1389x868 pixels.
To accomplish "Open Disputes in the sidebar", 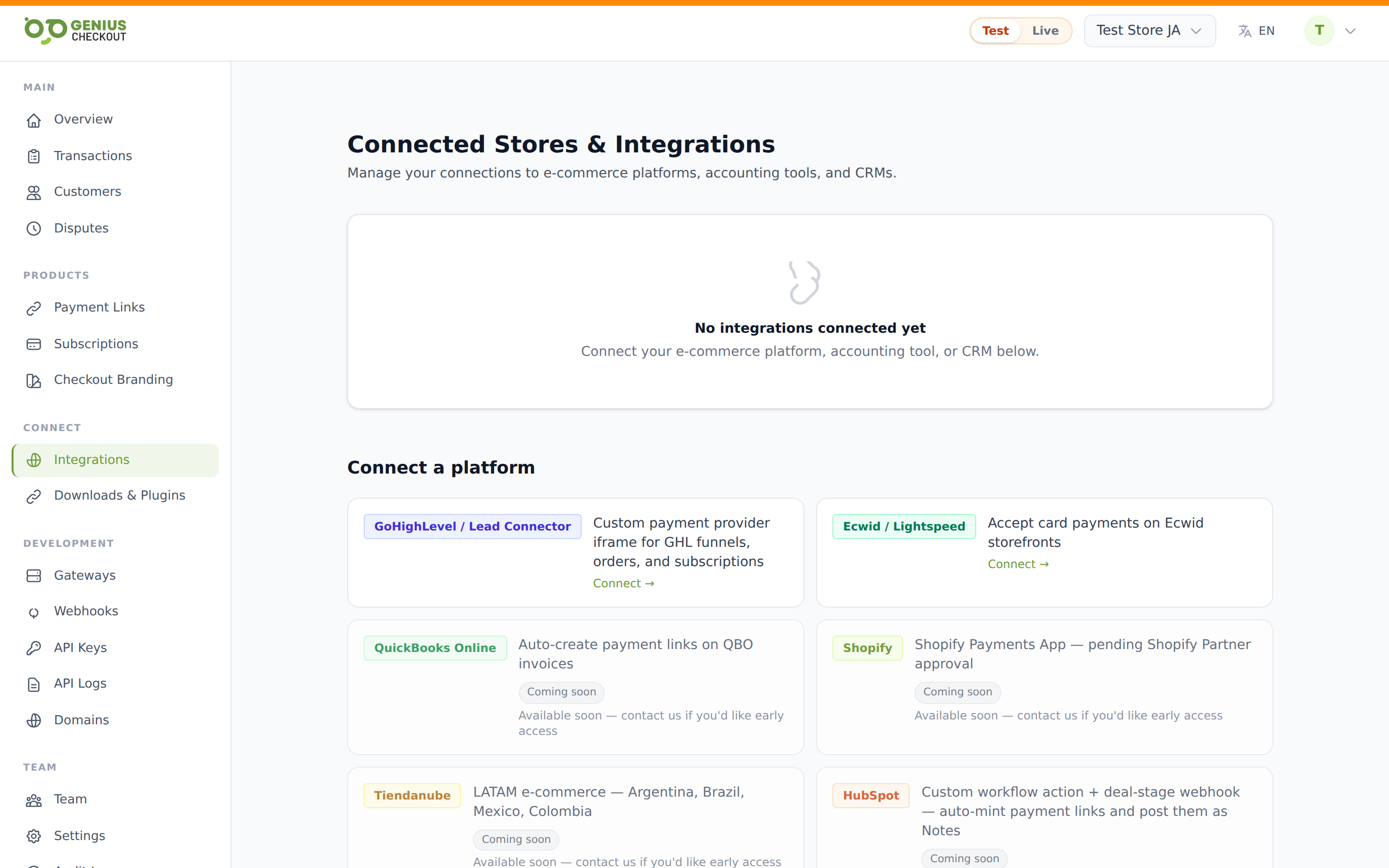I will (x=115, y=228).
